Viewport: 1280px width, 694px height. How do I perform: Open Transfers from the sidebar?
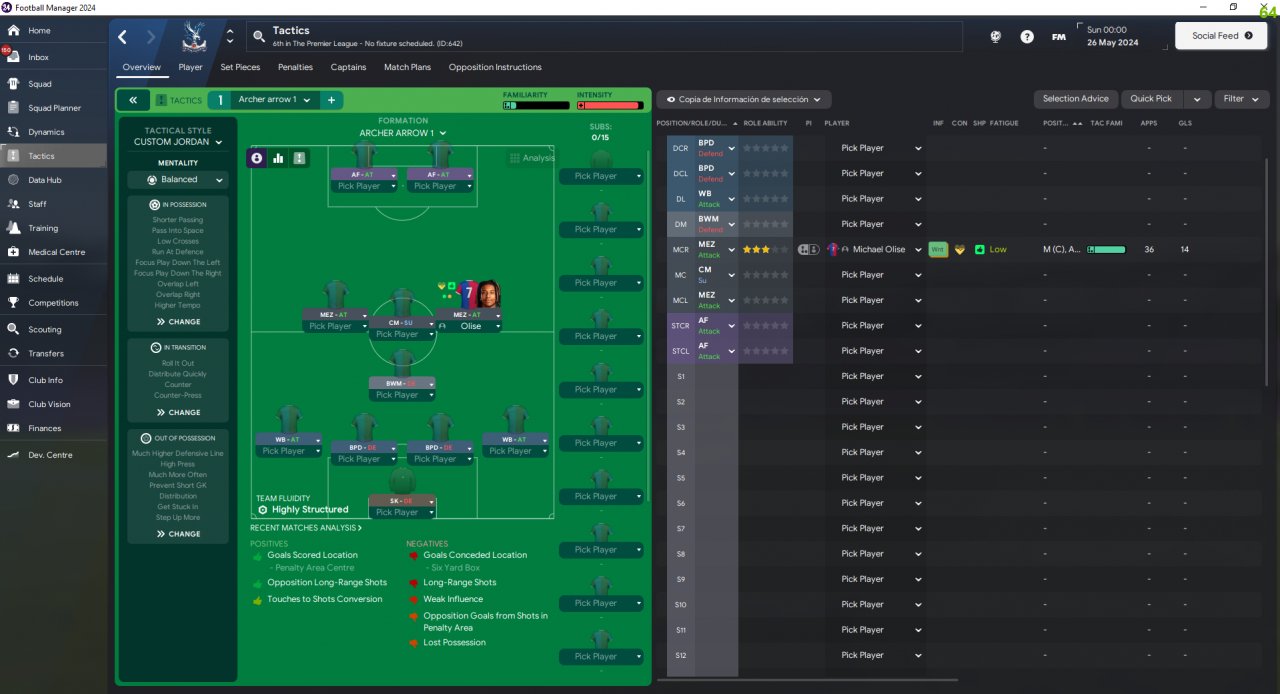(x=13, y=353)
